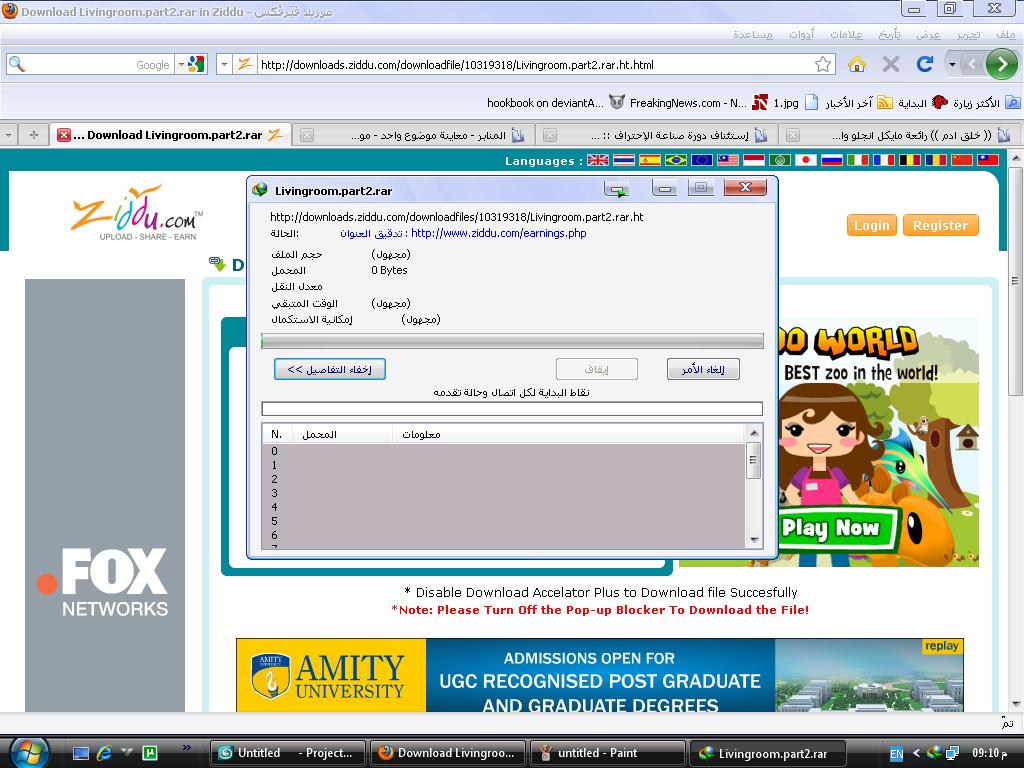Open the علامات (Bookmarks) menu

tap(846, 34)
